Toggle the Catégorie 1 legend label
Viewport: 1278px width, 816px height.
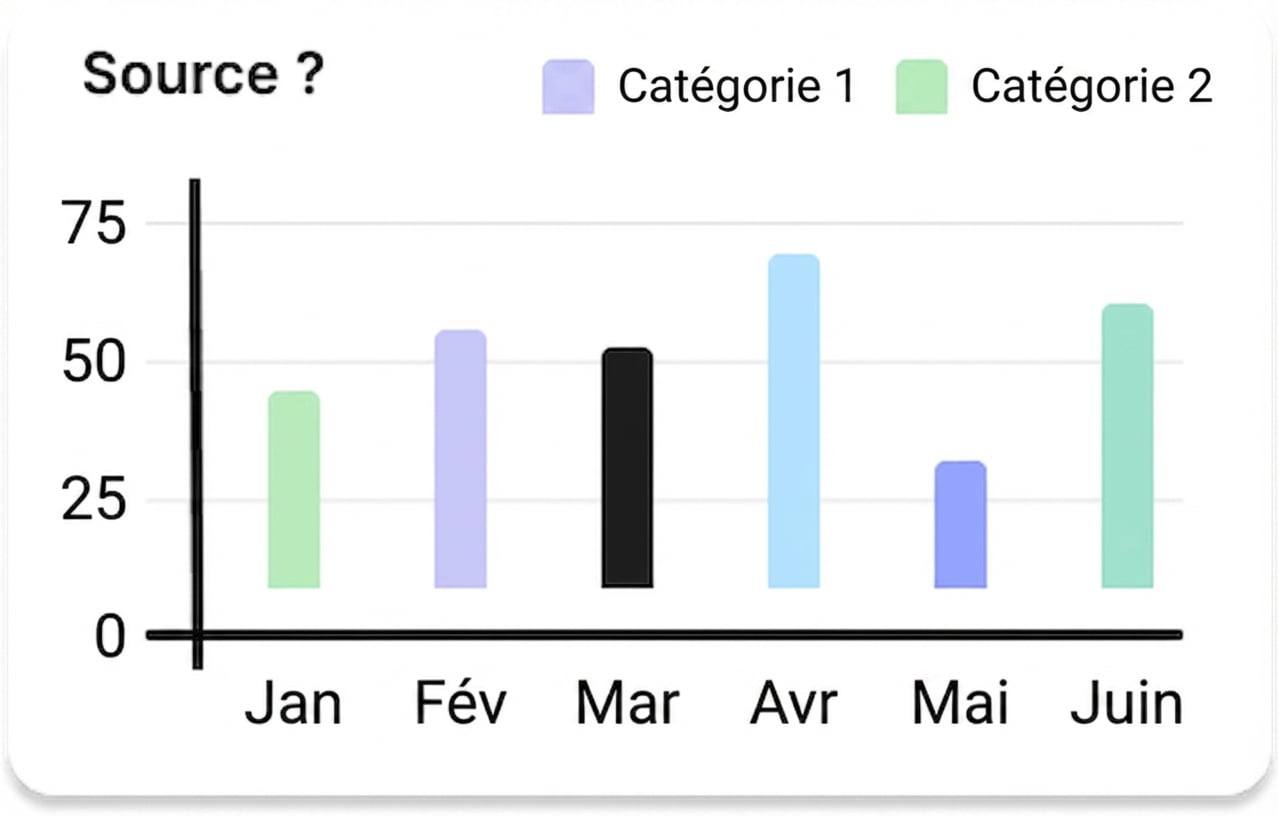737,87
